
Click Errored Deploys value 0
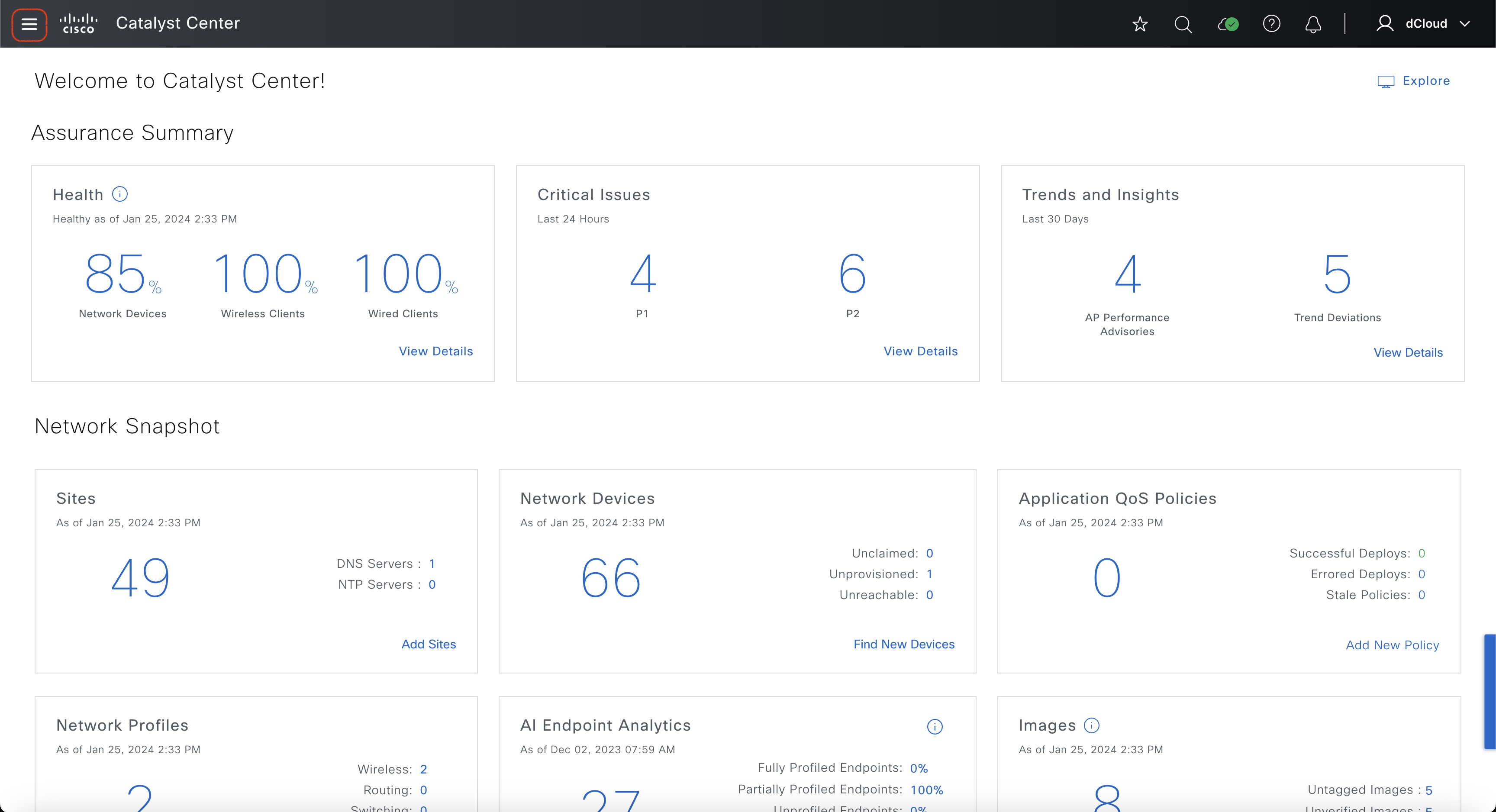(x=1421, y=574)
